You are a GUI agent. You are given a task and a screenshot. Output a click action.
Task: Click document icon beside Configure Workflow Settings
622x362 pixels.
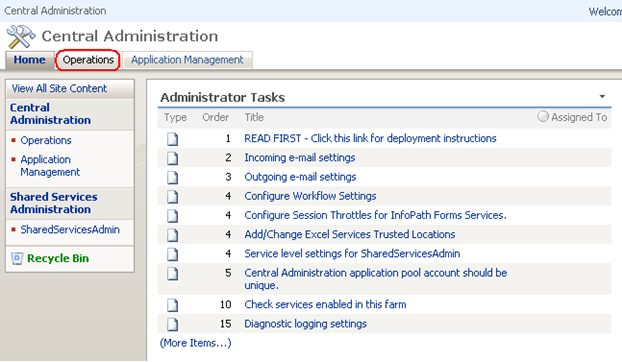[x=173, y=197]
